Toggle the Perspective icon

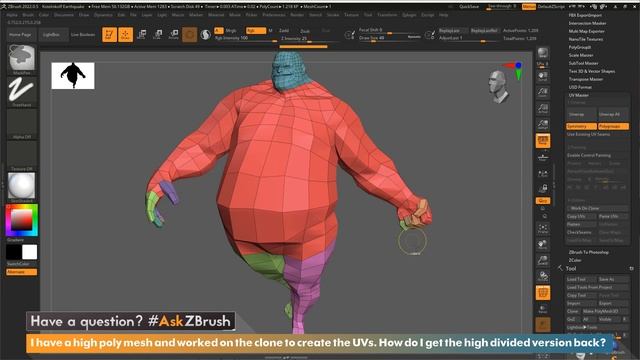coord(543,141)
